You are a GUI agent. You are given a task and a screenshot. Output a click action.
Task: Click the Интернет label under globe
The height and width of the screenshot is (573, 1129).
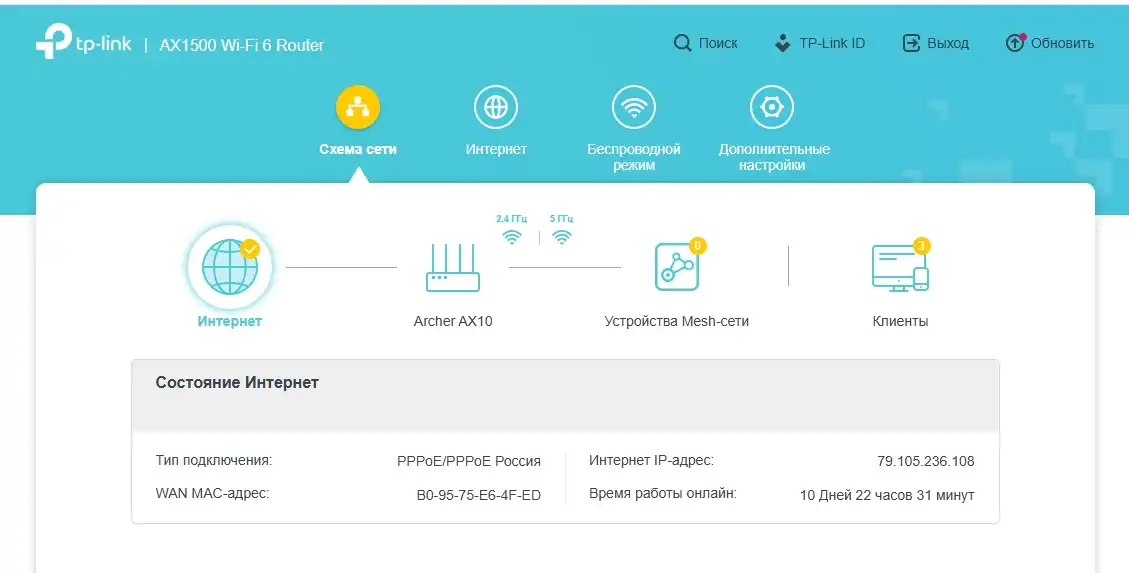[230, 321]
